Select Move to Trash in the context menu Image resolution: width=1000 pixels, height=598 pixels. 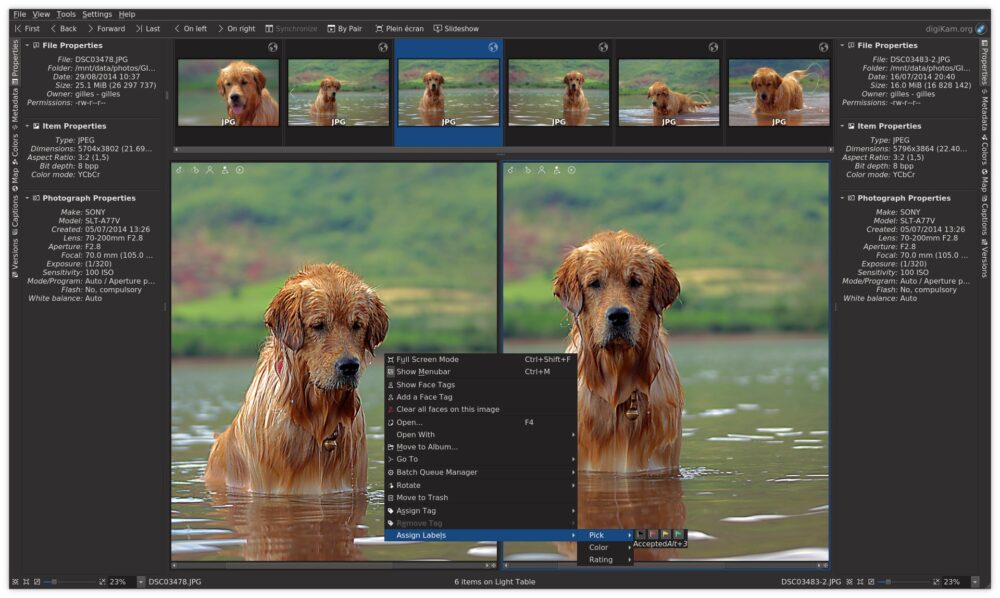coord(420,497)
